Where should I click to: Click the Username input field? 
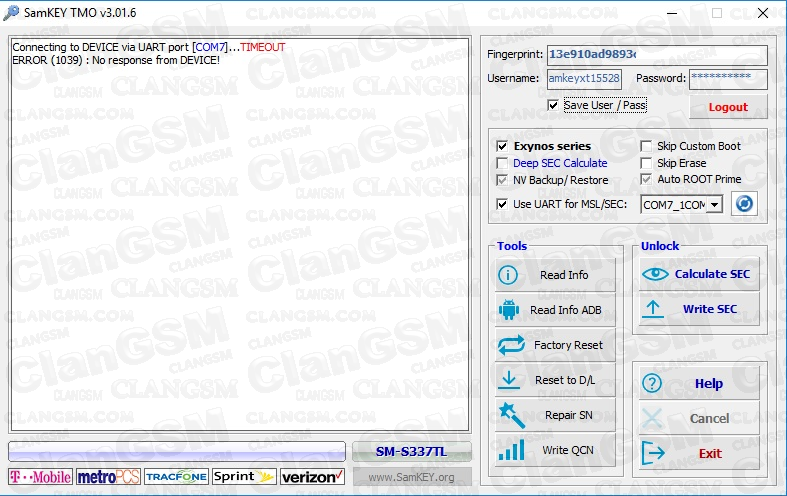[584, 79]
